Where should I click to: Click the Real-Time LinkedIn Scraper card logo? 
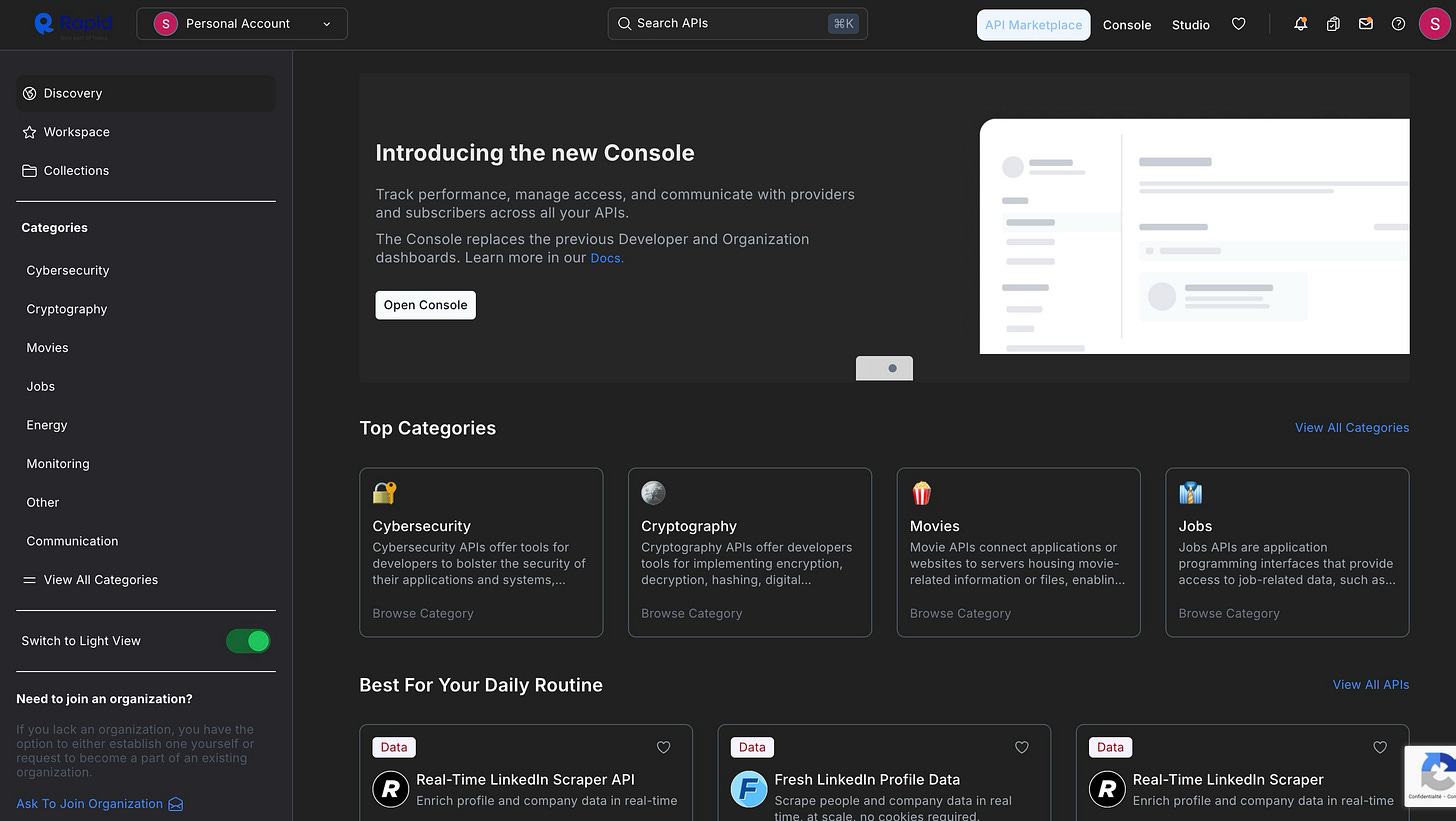(x=1107, y=789)
